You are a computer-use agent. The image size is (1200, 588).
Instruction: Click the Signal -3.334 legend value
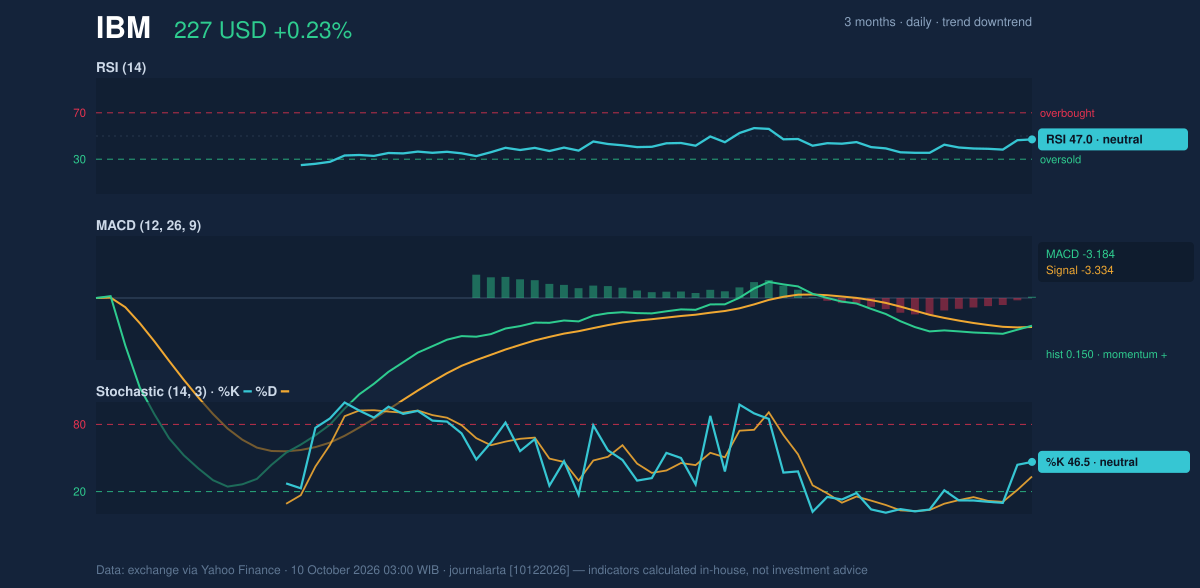point(1080,270)
